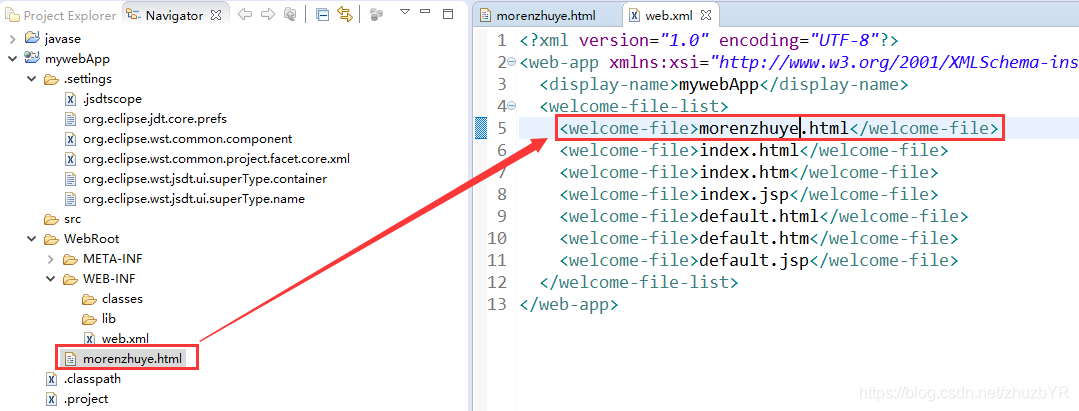Select morenzhuye.html in the Navigator tree
This screenshot has height=411, width=1079.
click(x=132, y=359)
